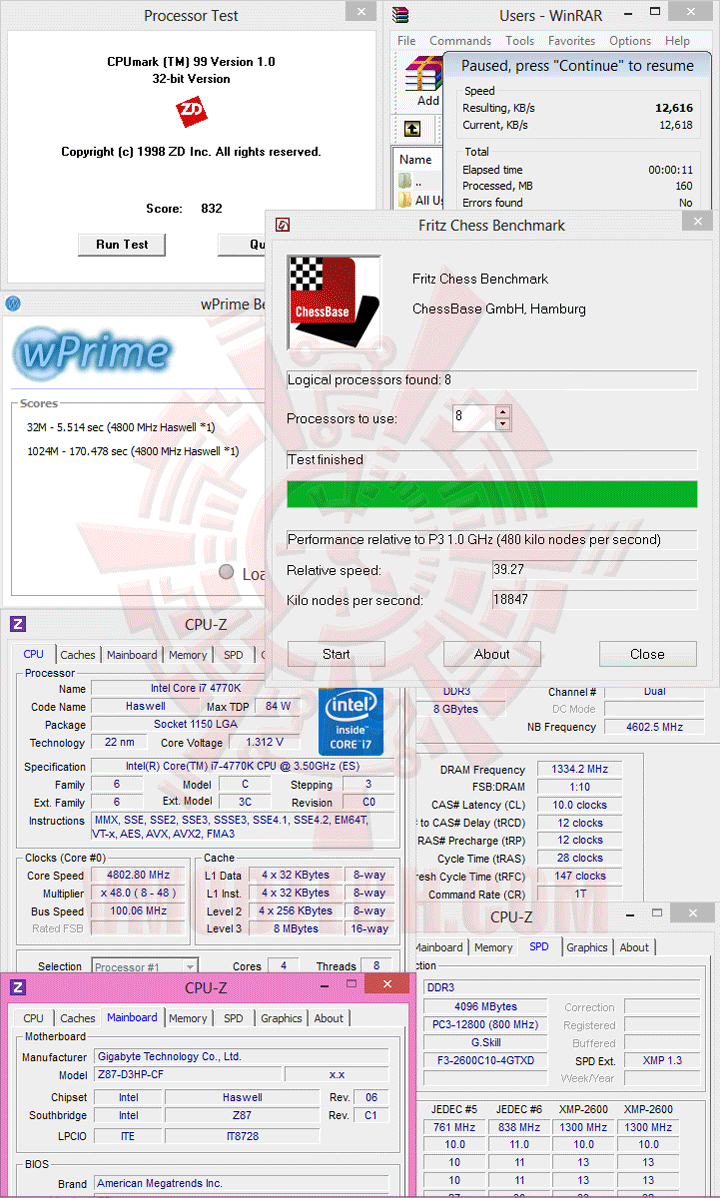This screenshot has width=720, height=1198.
Task: Click the Multiplier value x 48.0
Action: pyautogui.click(x=137, y=893)
